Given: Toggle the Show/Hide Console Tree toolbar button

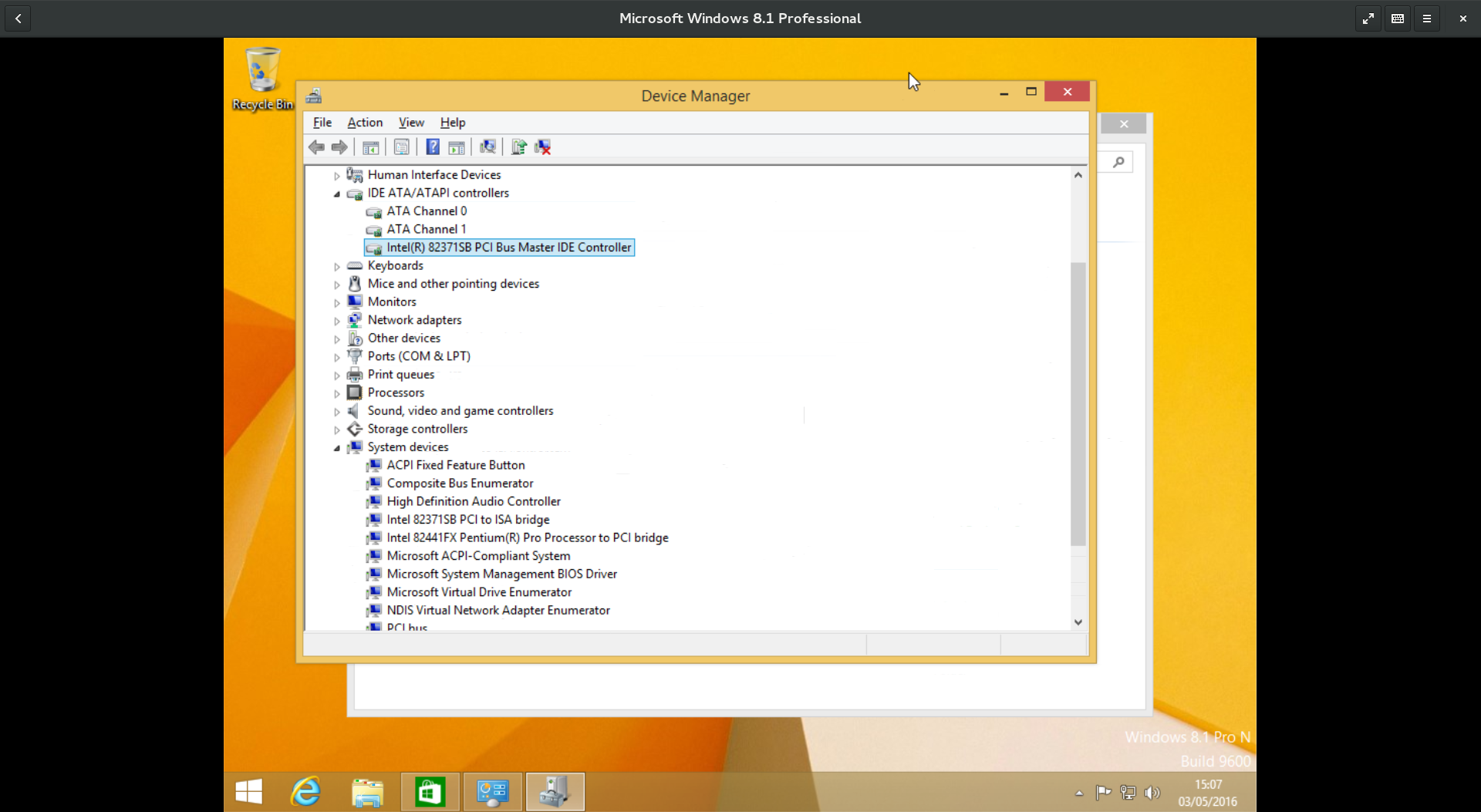Looking at the screenshot, I should tap(371, 147).
